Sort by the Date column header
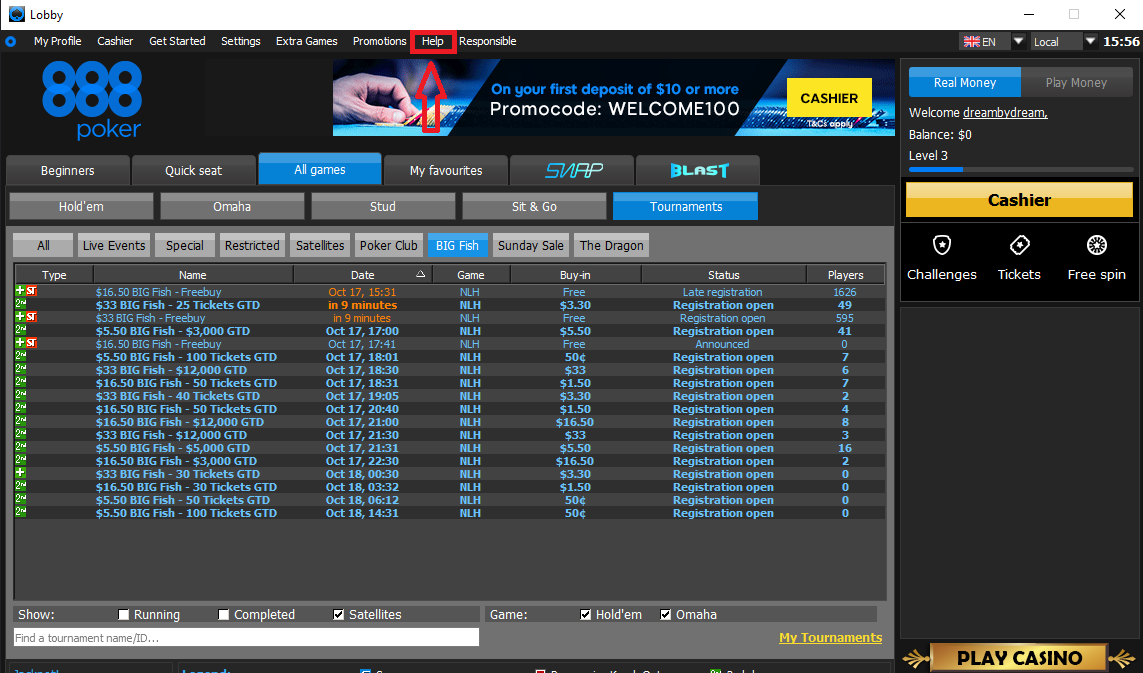The image size is (1143, 673). 363,275
